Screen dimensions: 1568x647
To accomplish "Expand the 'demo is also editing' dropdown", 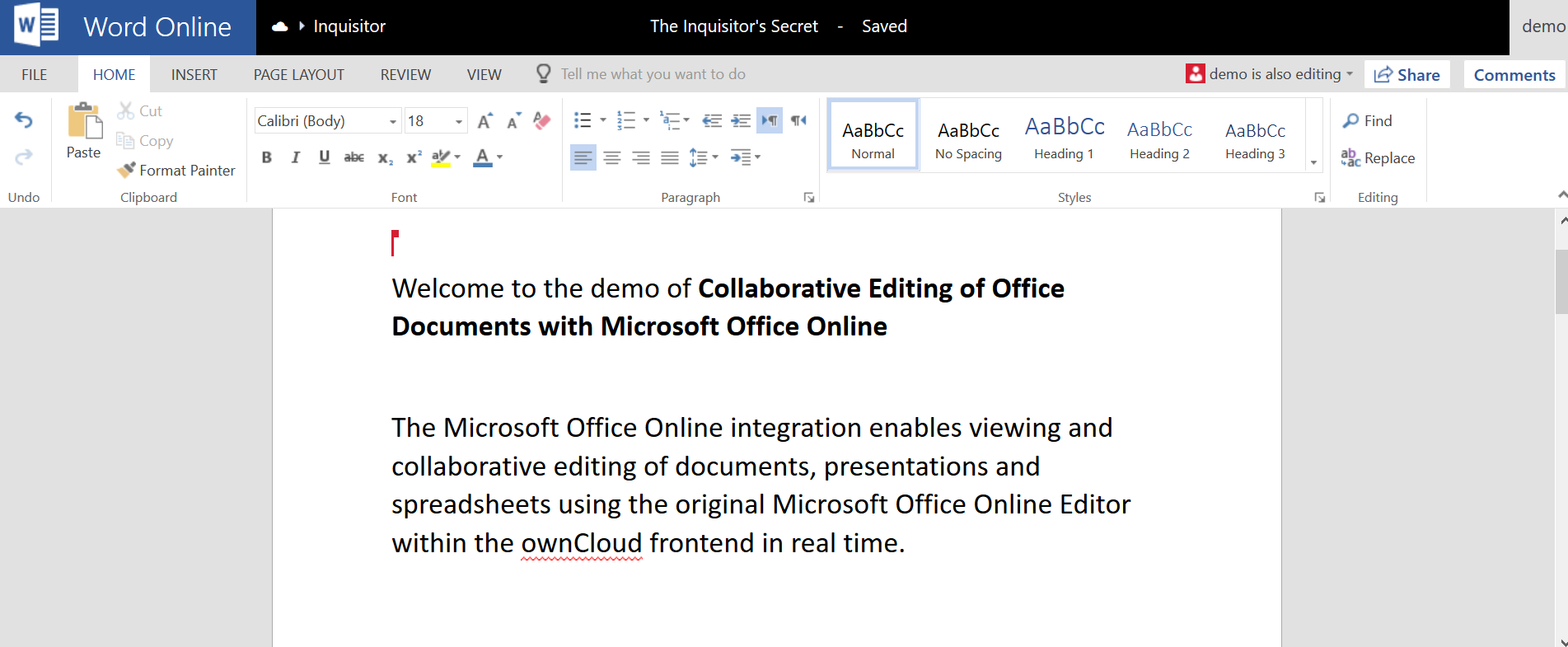I will 1350,74.
